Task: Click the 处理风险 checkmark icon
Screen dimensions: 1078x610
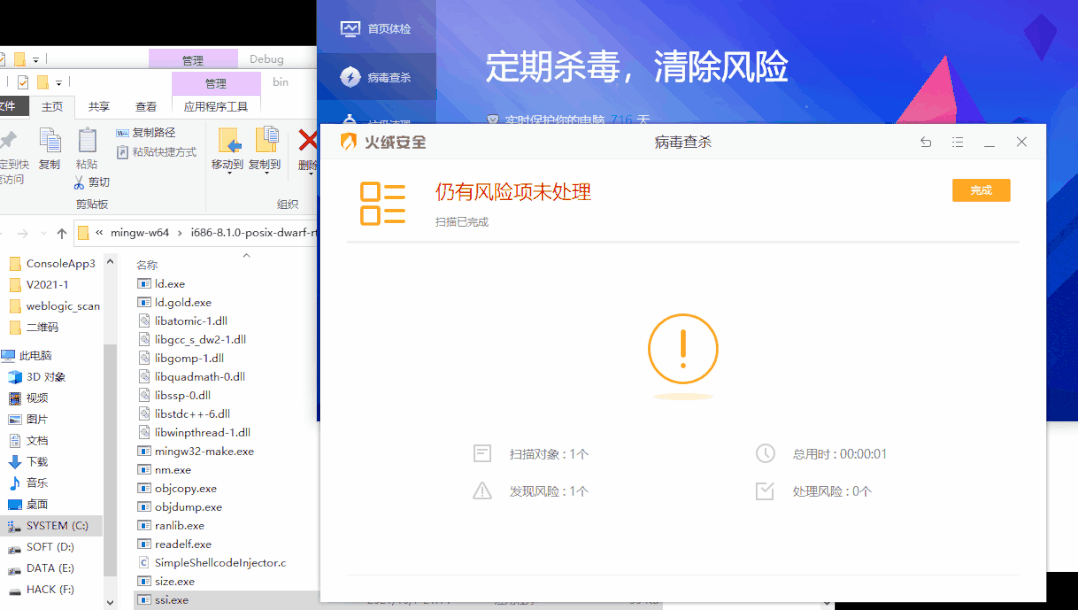Action: (x=764, y=490)
